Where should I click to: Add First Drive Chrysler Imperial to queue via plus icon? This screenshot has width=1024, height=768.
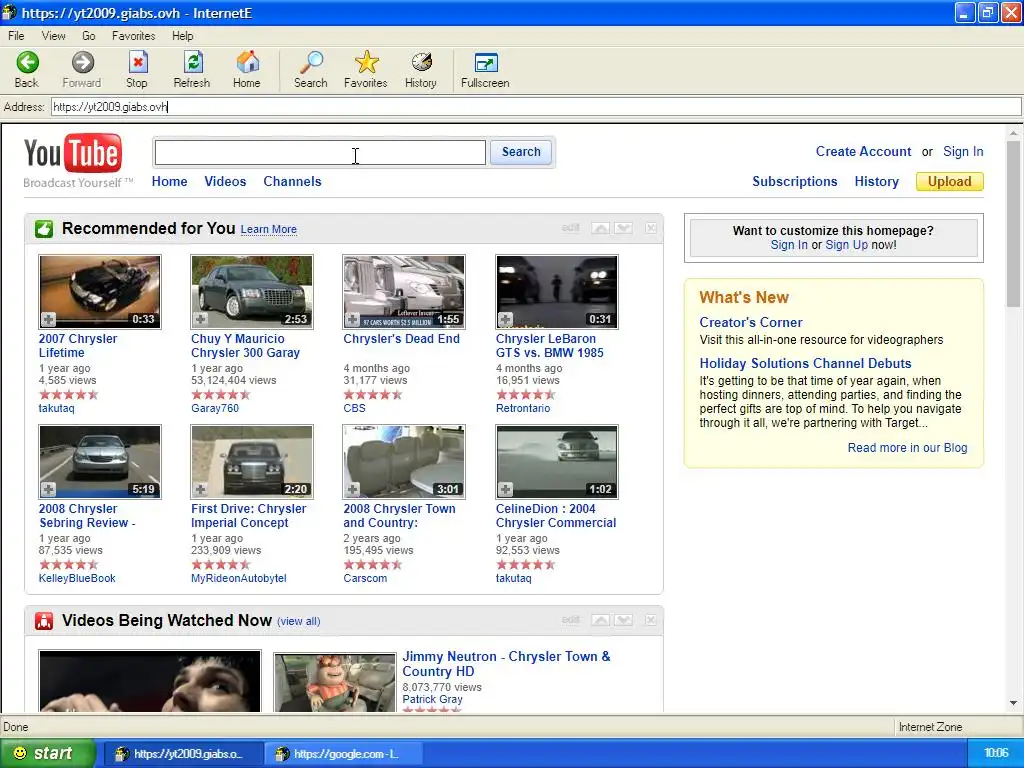200,489
